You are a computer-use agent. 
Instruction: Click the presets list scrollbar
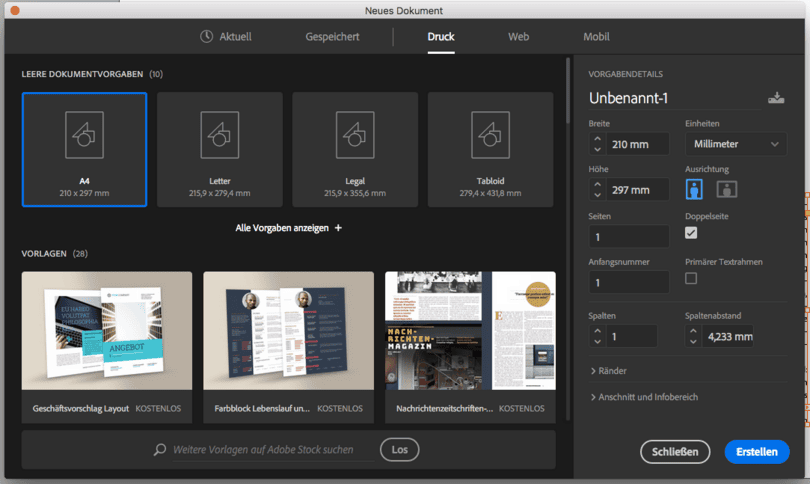pos(568,91)
